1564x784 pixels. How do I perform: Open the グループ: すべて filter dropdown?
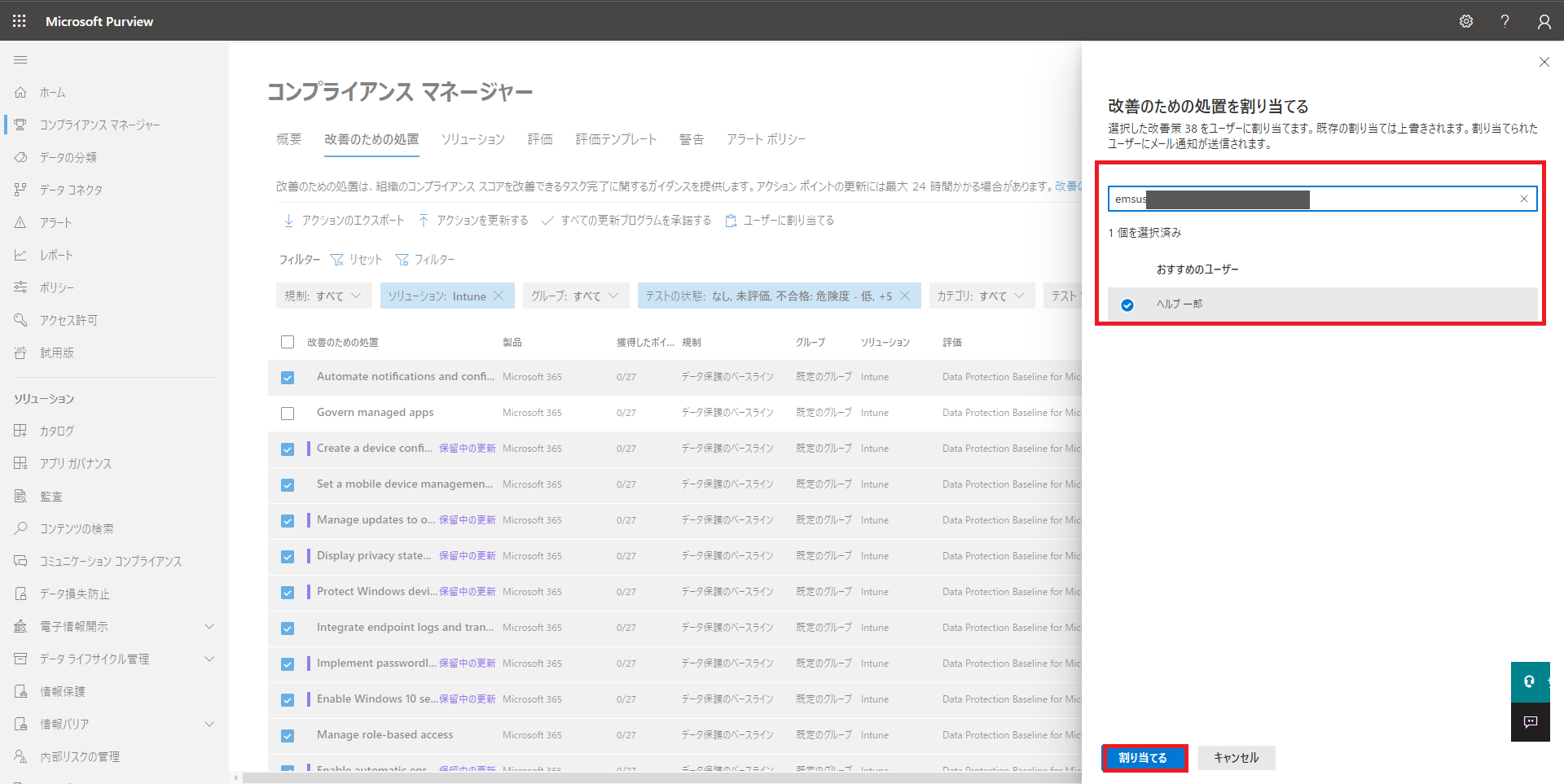point(576,296)
